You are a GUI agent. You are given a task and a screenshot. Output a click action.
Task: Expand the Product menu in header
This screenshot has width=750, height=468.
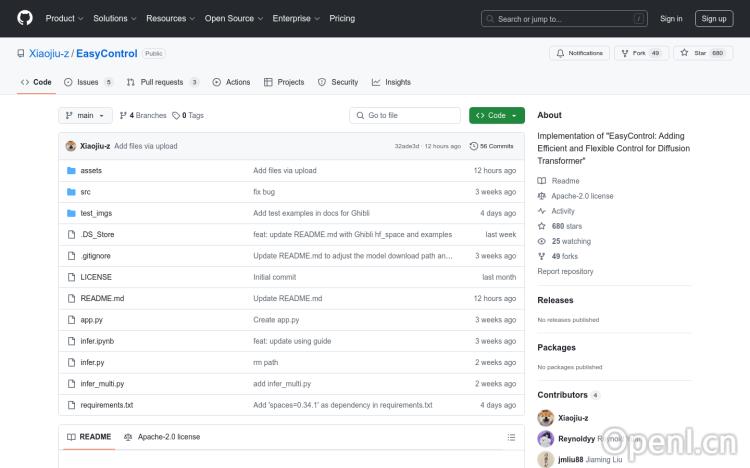point(63,18)
